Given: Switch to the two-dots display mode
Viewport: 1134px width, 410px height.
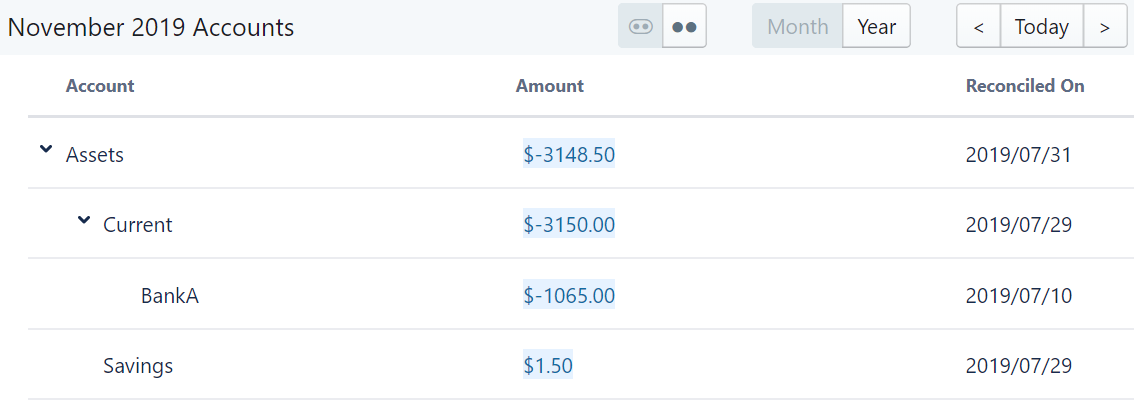Looking at the screenshot, I should [x=684, y=27].
